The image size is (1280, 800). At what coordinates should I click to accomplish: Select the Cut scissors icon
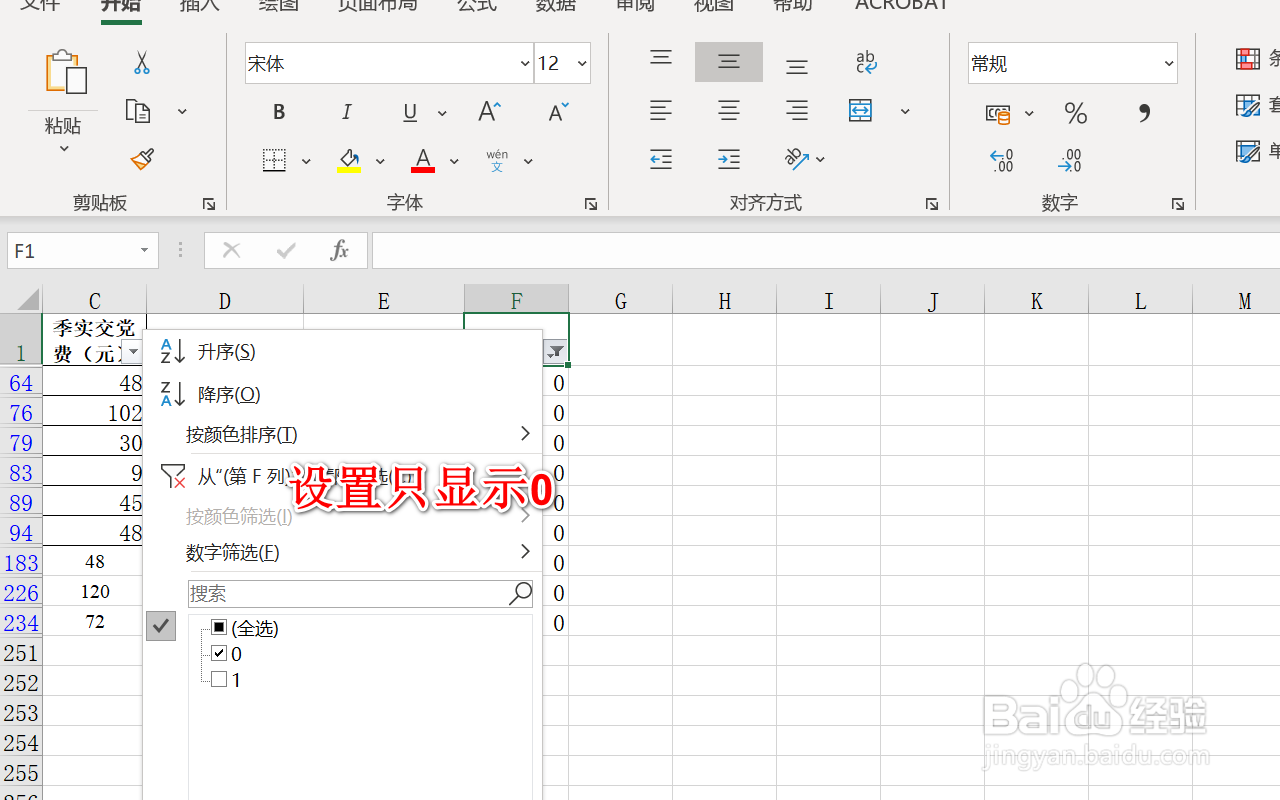pos(141,62)
